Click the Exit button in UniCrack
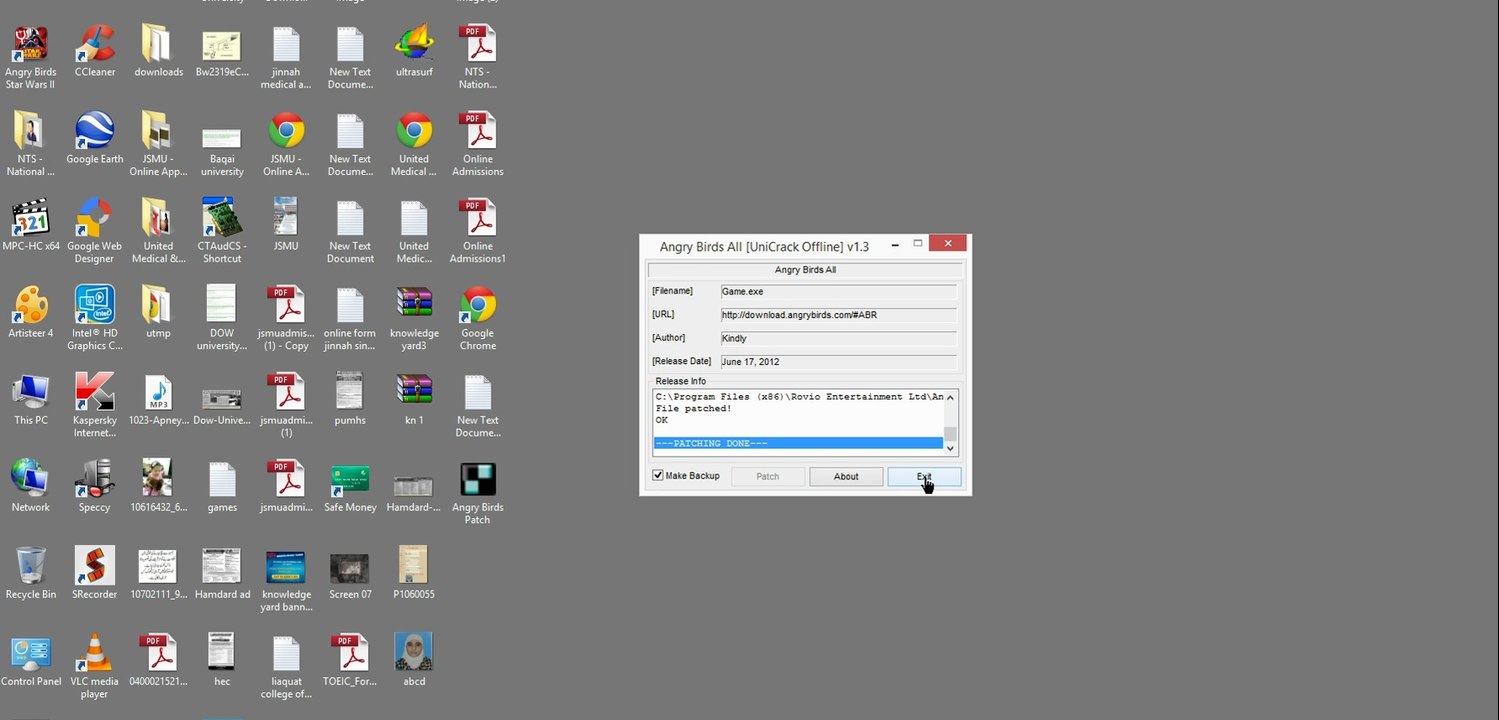The height and width of the screenshot is (720, 1499). 924,477
